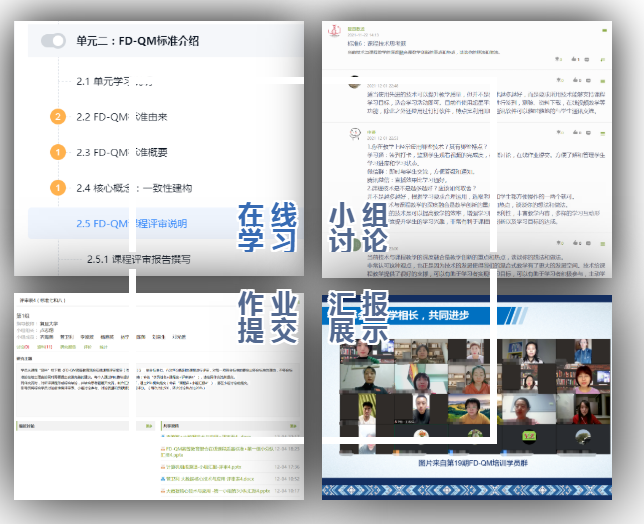644x524 pixels.
Task: Select third green tab under group members
Action: click(68, 347)
